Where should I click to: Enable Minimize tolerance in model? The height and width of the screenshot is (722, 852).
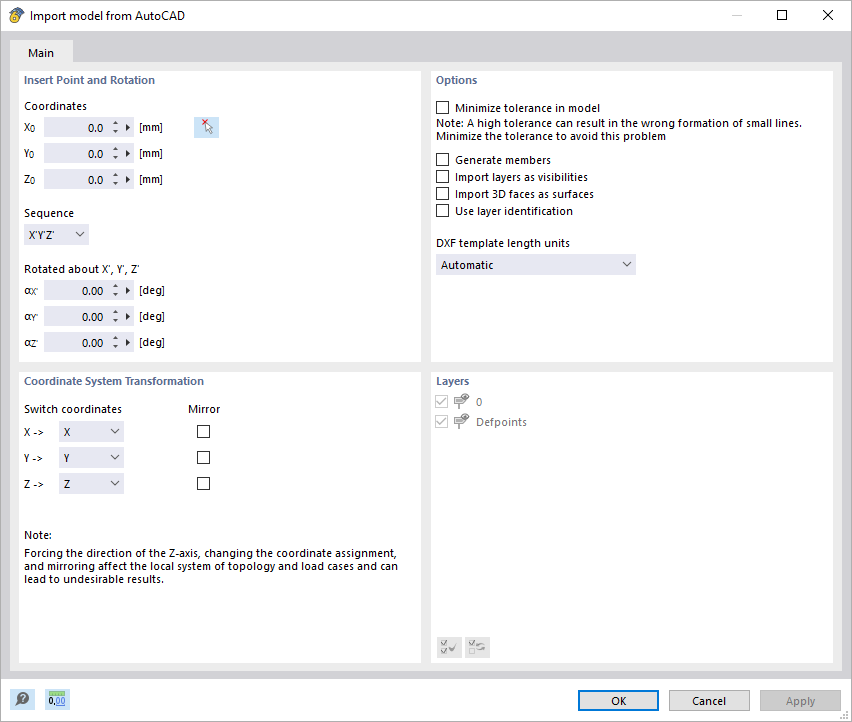click(x=443, y=108)
